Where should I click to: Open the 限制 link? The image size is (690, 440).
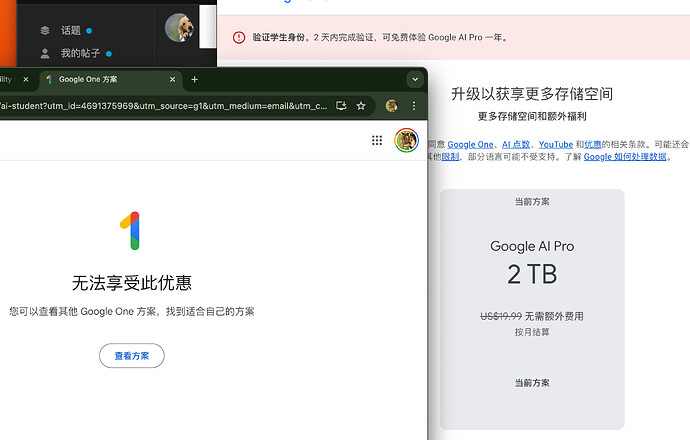point(450,157)
